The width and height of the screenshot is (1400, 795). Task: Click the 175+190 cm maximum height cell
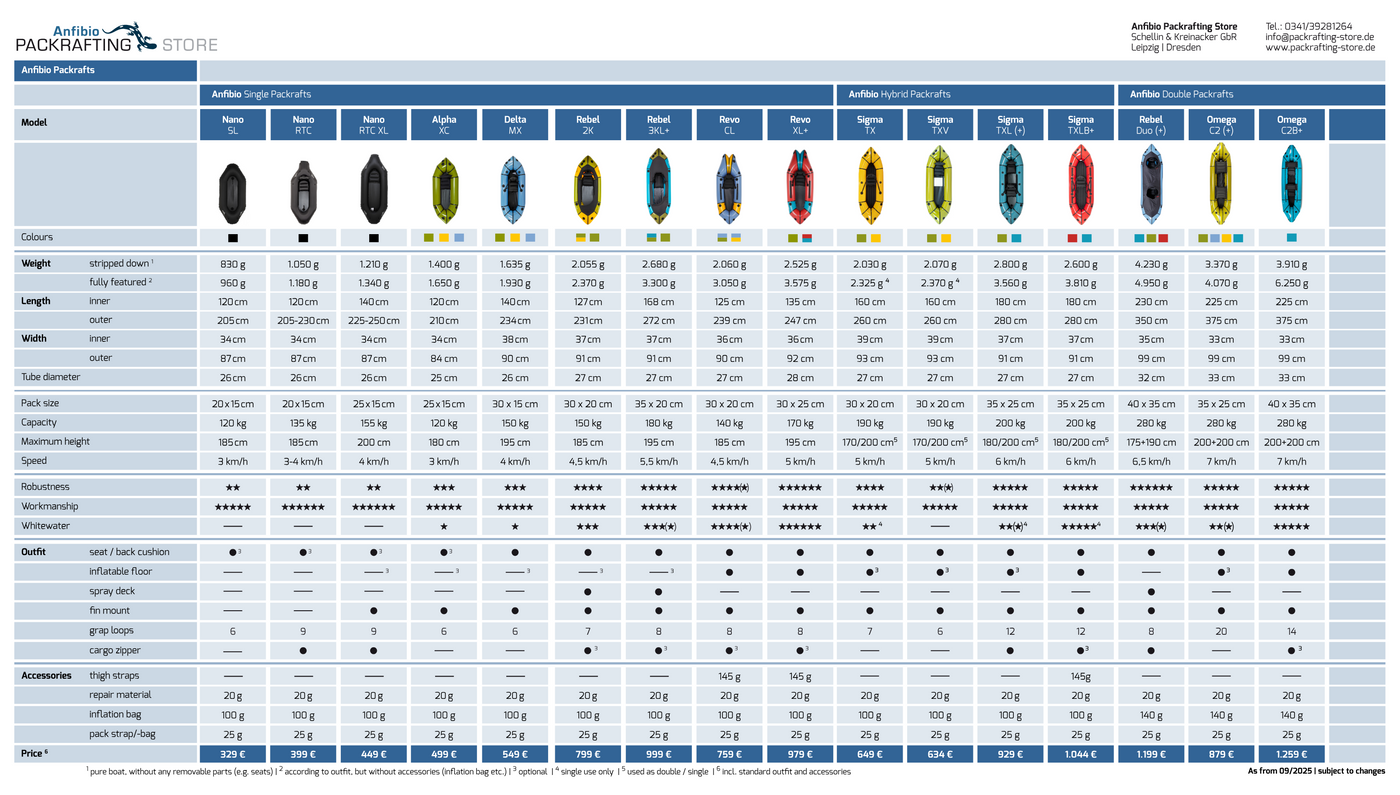coord(1151,442)
